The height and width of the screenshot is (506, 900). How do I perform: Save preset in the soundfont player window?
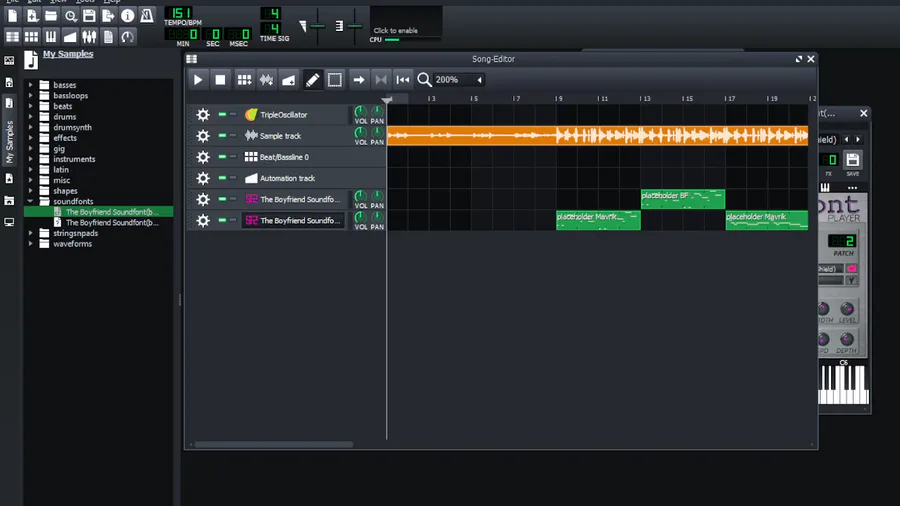[852, 162]
